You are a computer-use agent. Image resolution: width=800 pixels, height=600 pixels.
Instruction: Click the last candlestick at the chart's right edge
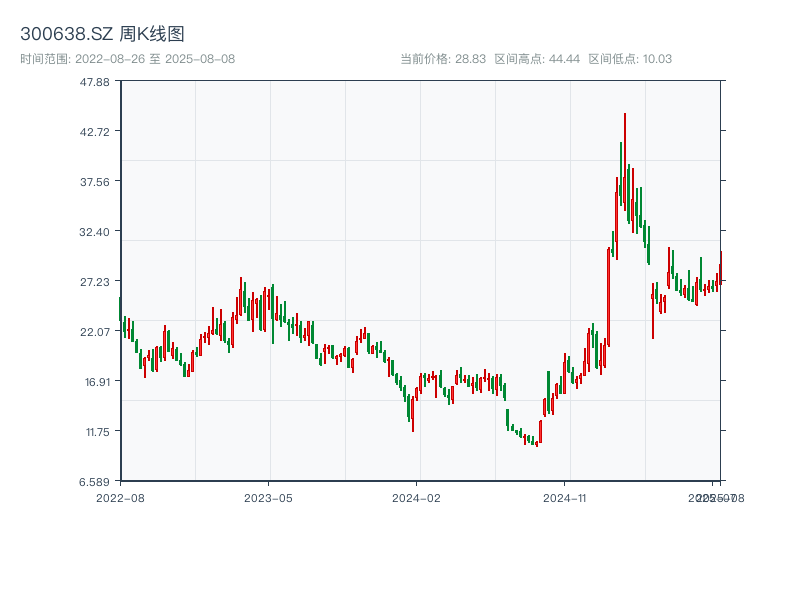point(720,268)
